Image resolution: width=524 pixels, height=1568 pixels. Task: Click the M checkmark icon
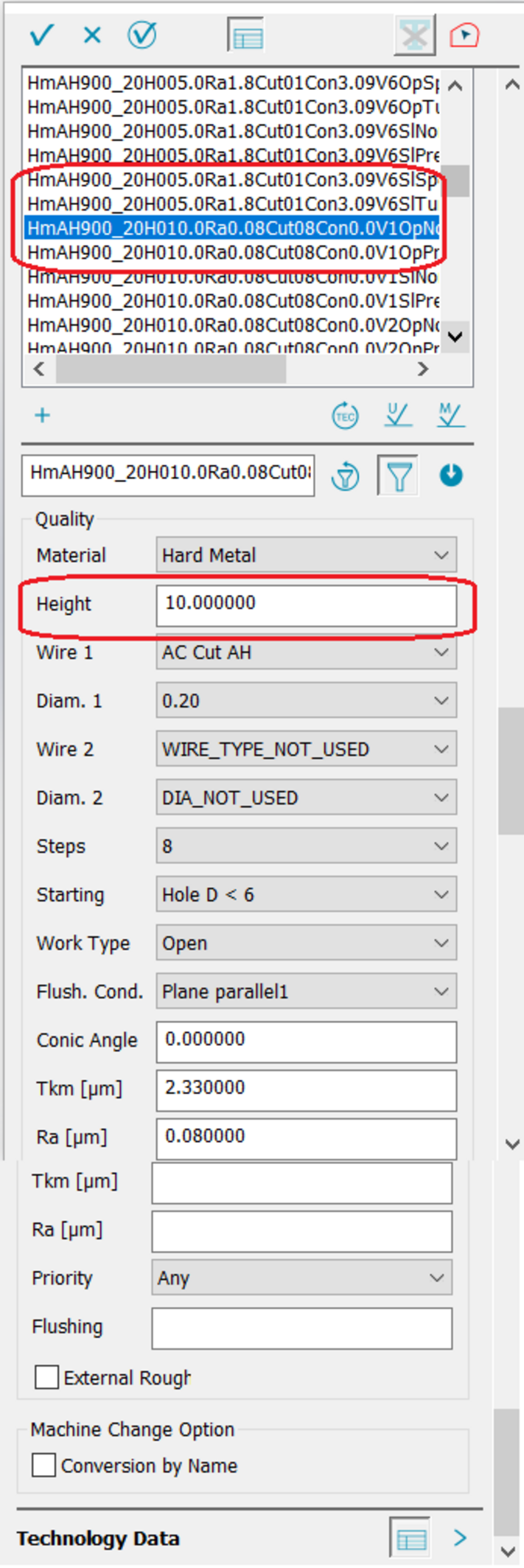pyautogui.click(x=450, y=416)
